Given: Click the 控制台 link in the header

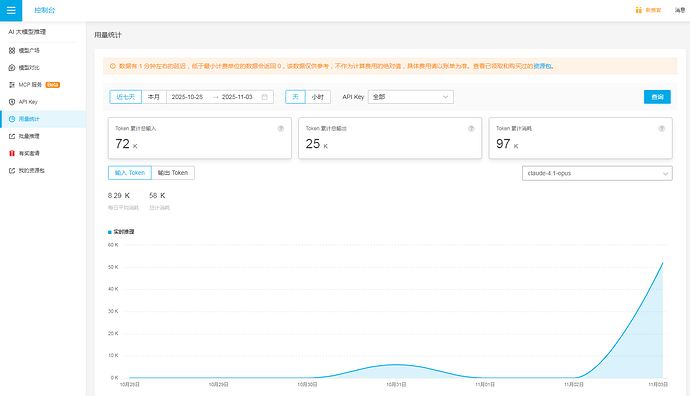Looking at the screenshot, I should tap(44, 10).
